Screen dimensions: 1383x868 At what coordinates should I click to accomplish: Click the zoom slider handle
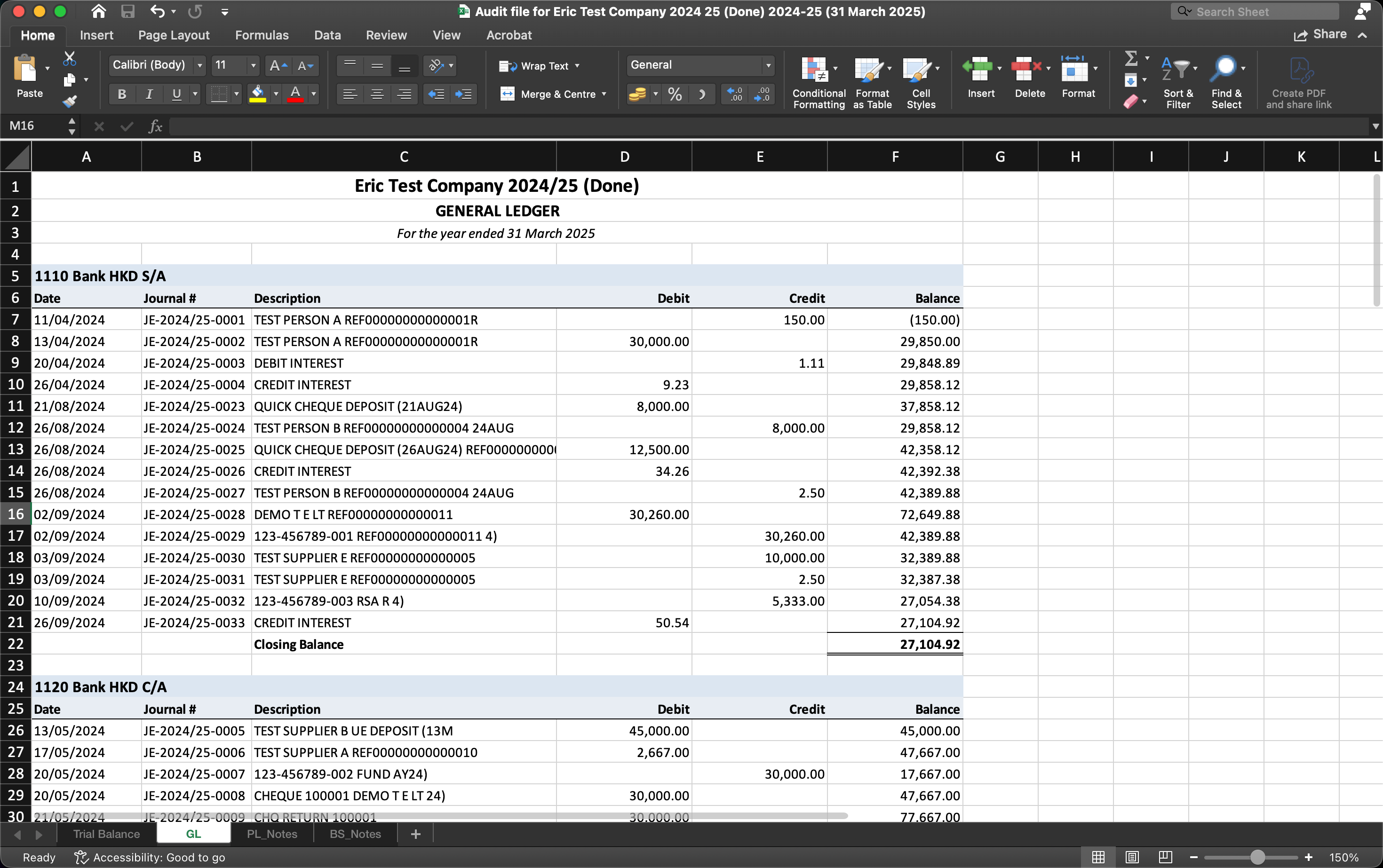[1258, 858]
